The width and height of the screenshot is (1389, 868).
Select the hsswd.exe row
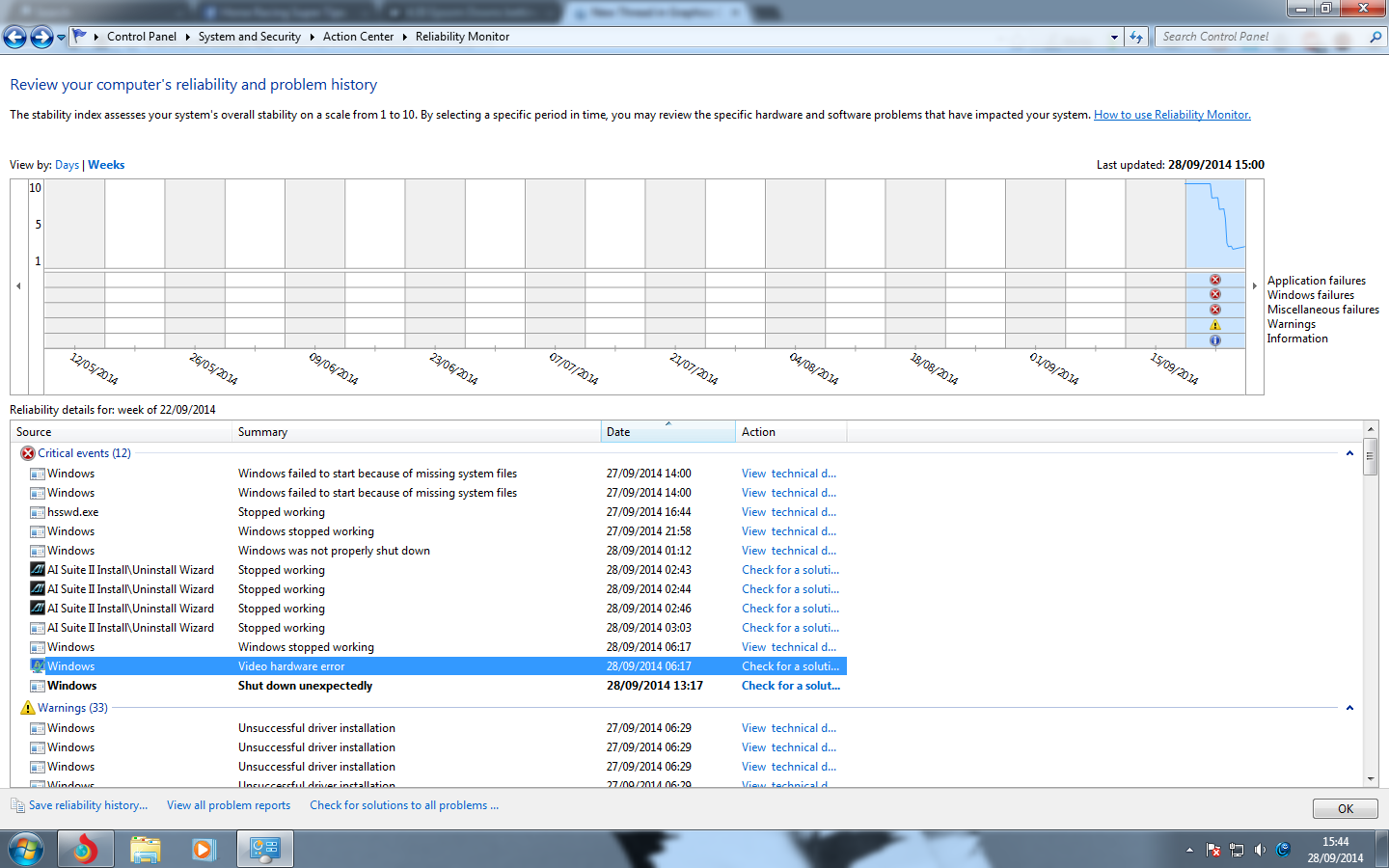coord(429,512)
